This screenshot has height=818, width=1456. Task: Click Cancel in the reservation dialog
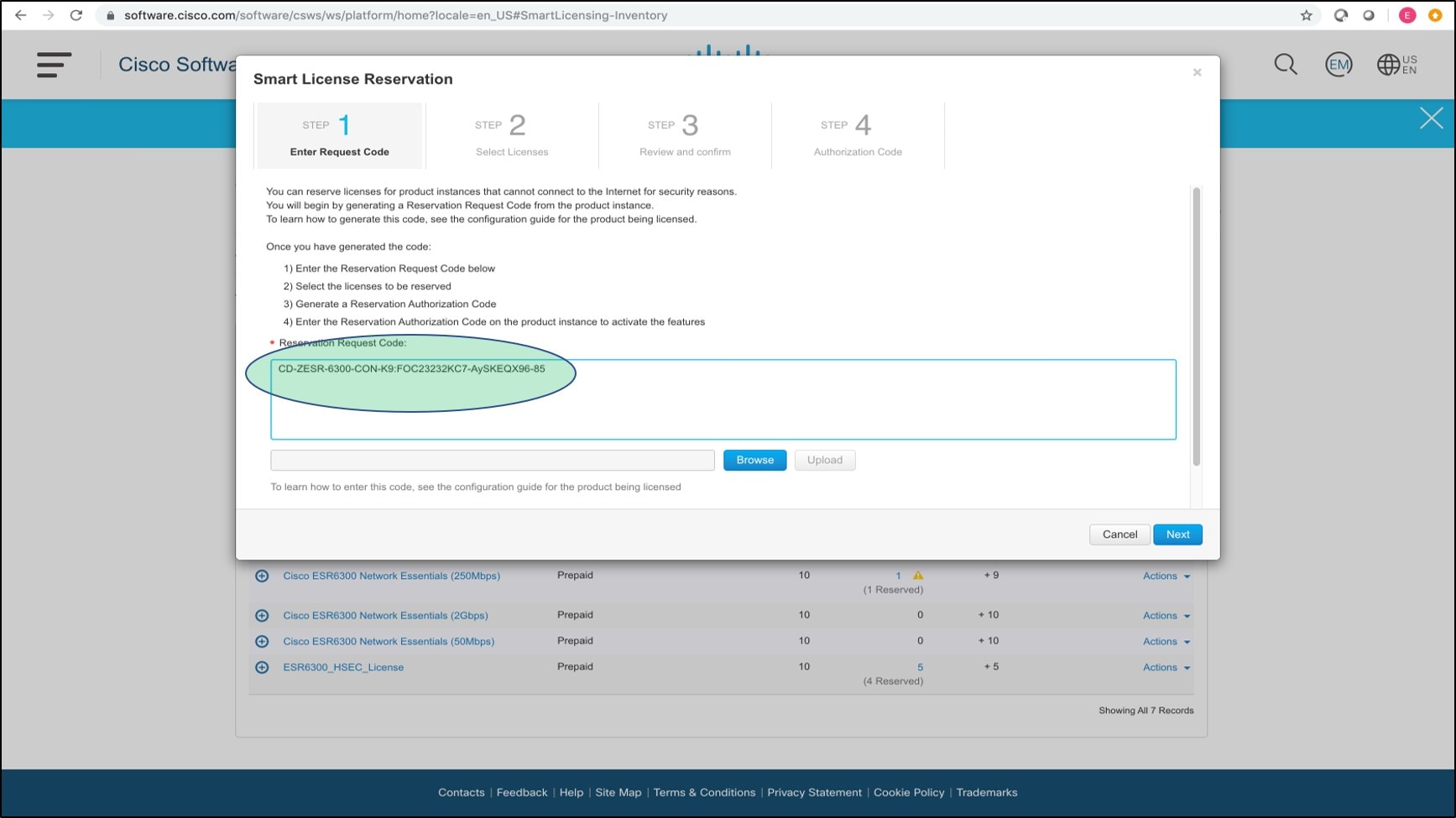(x=1119, y=534)
